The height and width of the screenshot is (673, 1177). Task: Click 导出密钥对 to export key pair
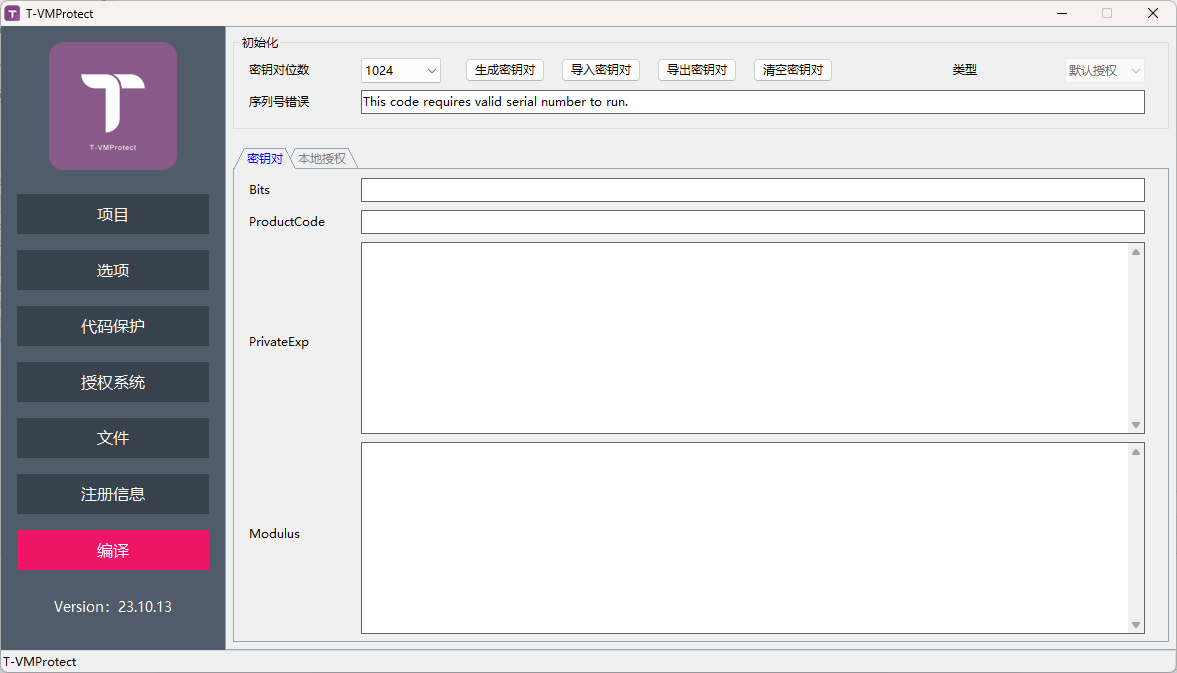click(697, 70)
